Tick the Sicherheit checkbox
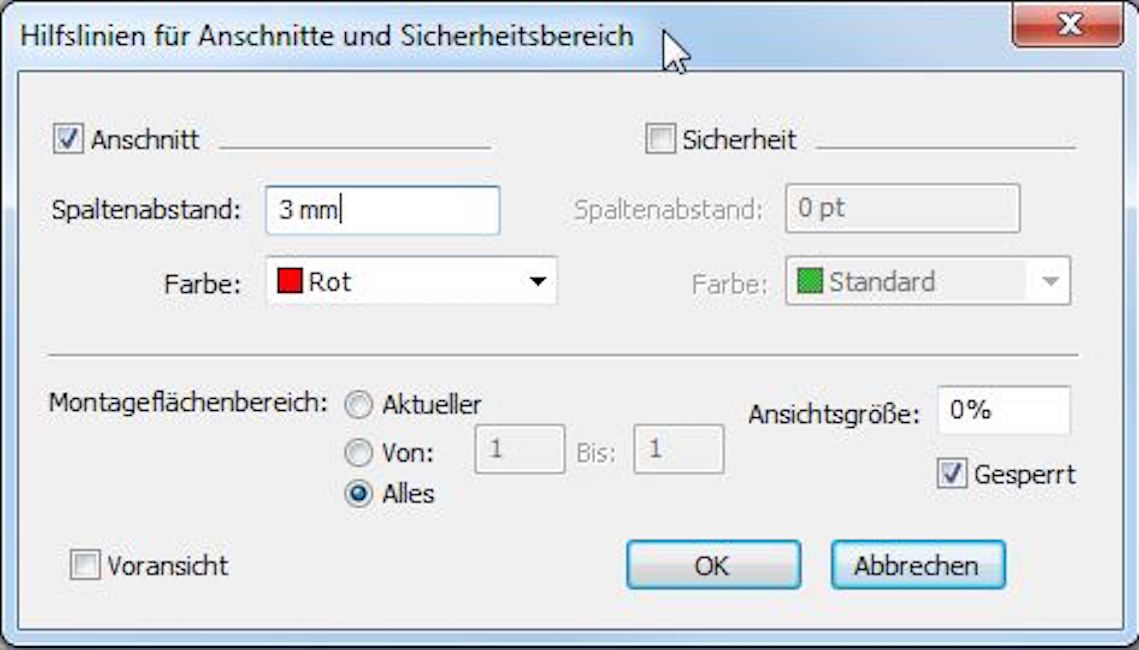The height and width of the screenshot is (650, 1139). tap(661, 139)
